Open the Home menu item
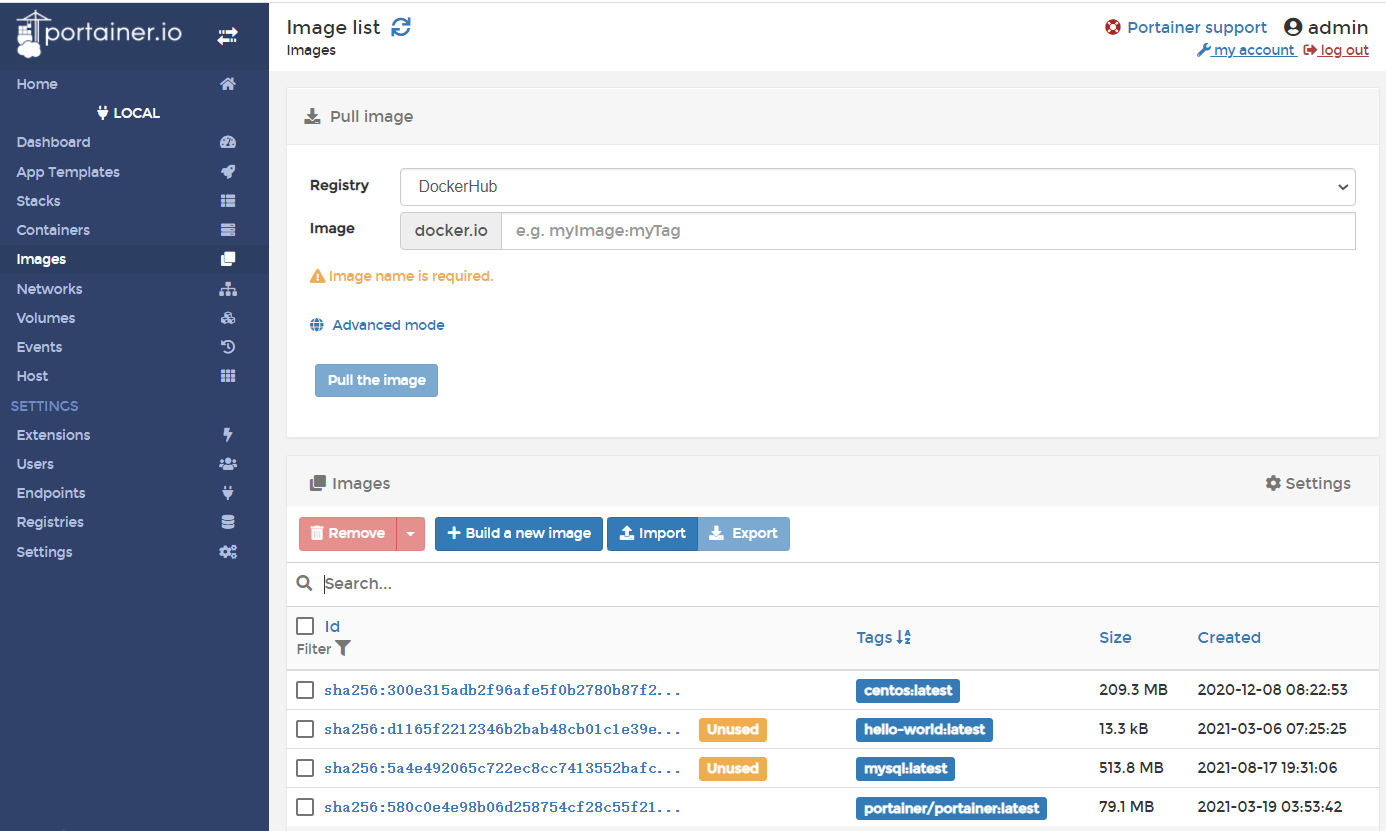The image size is (1386, 831). coord(37,84)
